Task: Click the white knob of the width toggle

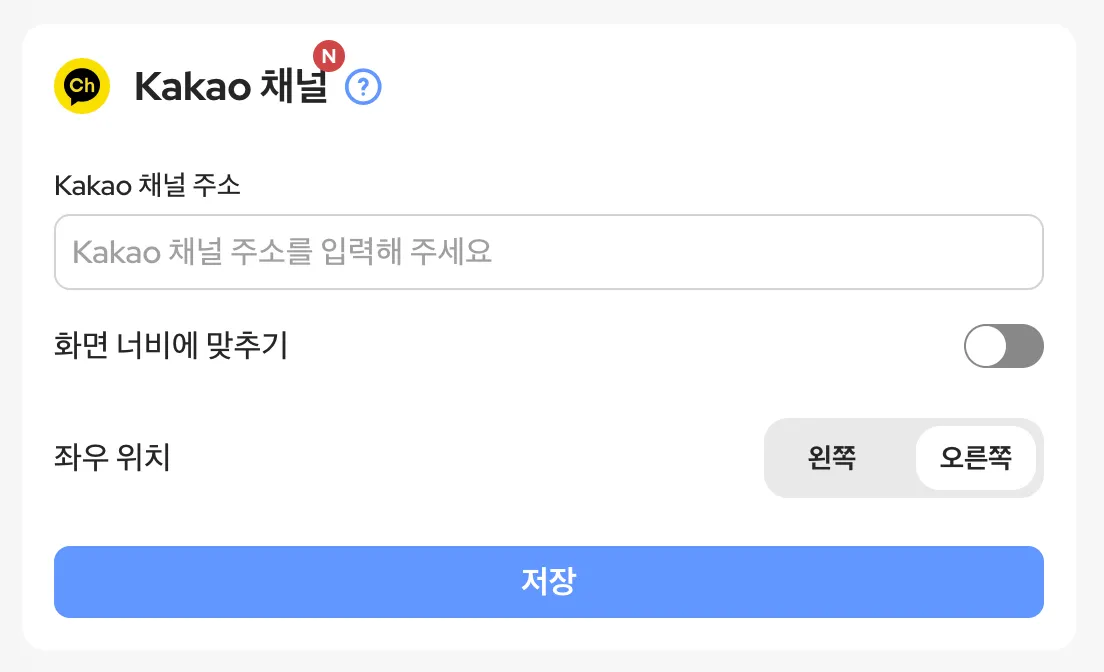Action: pyautogui.click(x=986, y=346)
